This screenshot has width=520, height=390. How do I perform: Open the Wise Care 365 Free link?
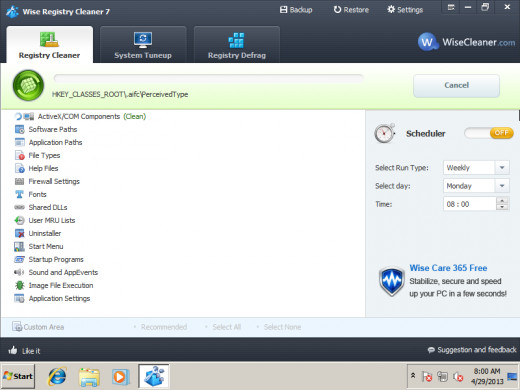point(448,268)
